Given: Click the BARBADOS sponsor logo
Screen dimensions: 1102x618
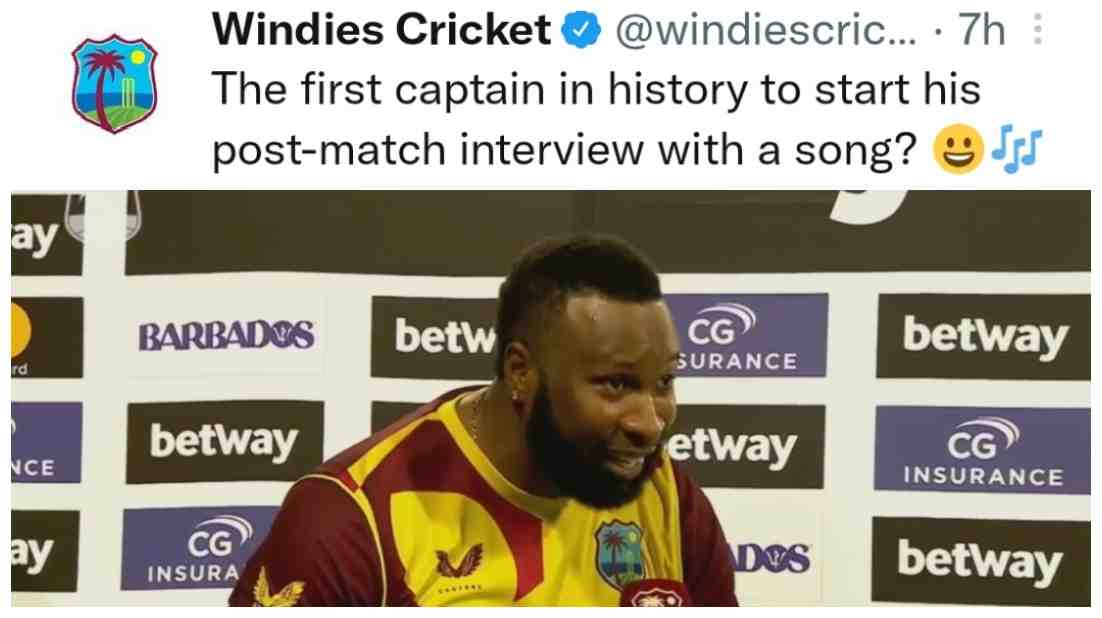Looking at the screenshot, I should [x=226, y=336].
